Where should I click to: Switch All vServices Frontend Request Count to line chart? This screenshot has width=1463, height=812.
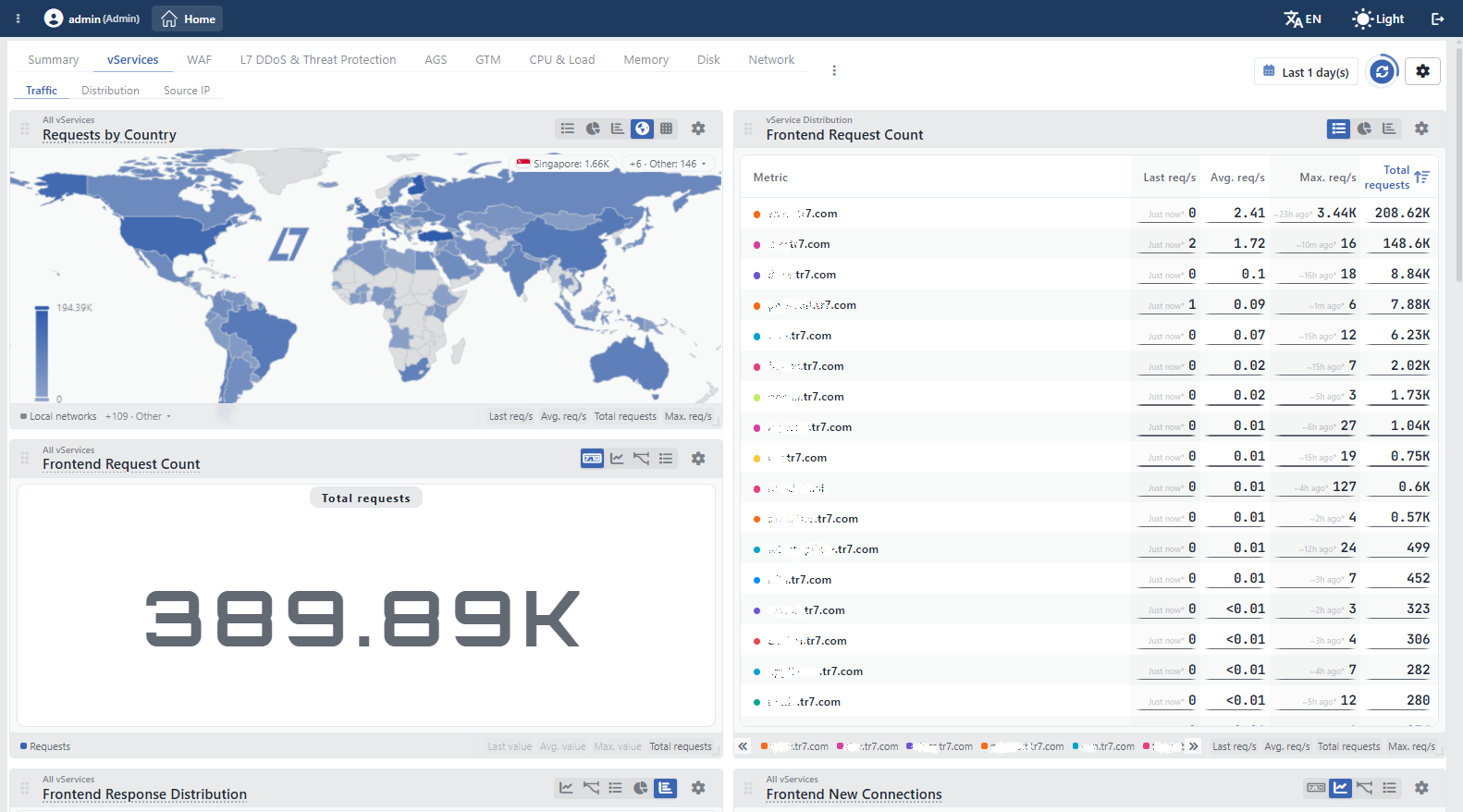617,458
